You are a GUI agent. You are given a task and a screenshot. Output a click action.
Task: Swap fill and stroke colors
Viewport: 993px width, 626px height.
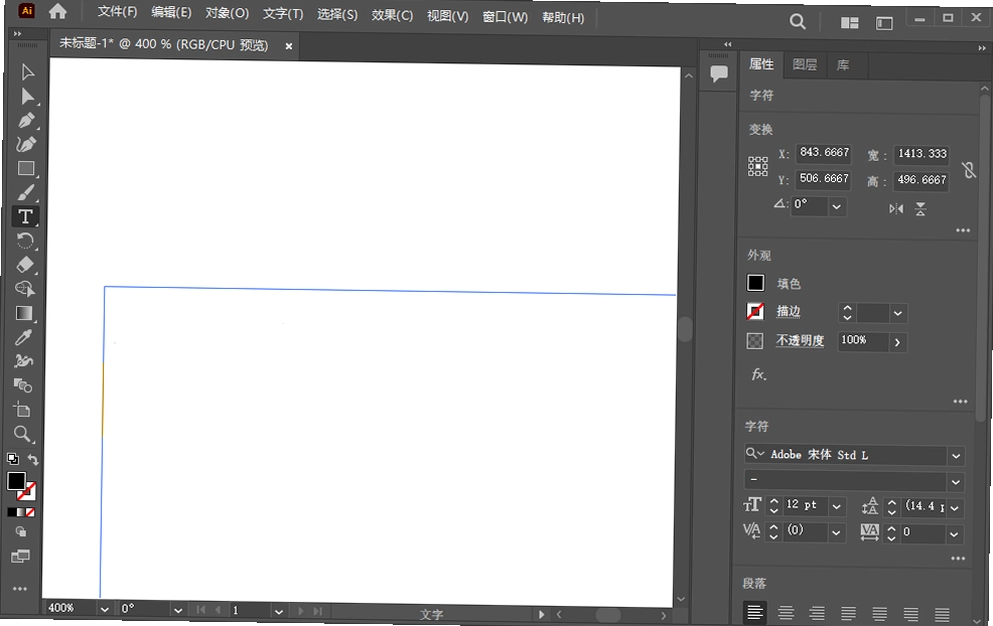33,460
